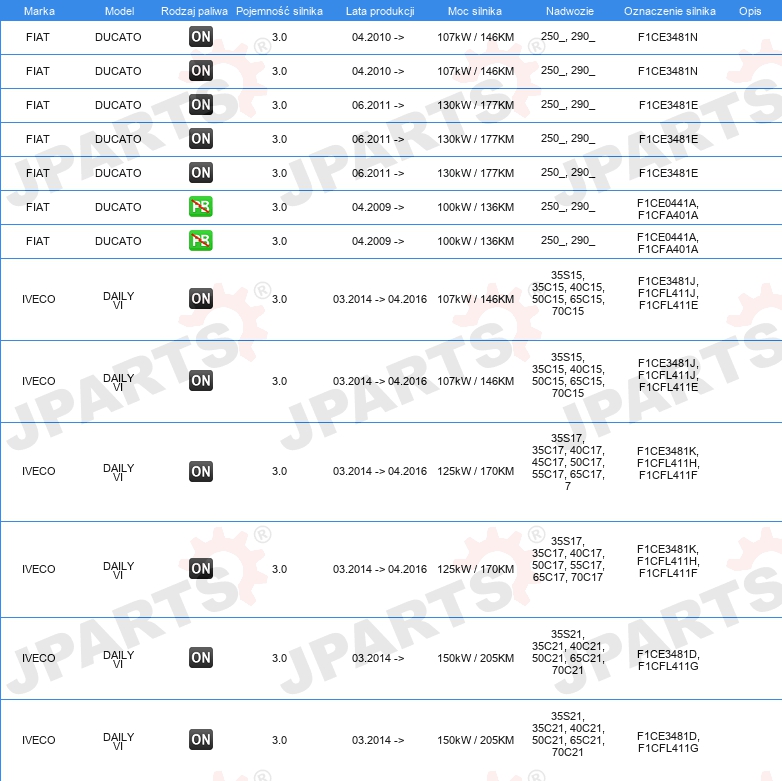Screen dimensions: 782x781
Task: Click 04.2009 -> in the first 100kW/136KM row
Action: coord(378,207)
